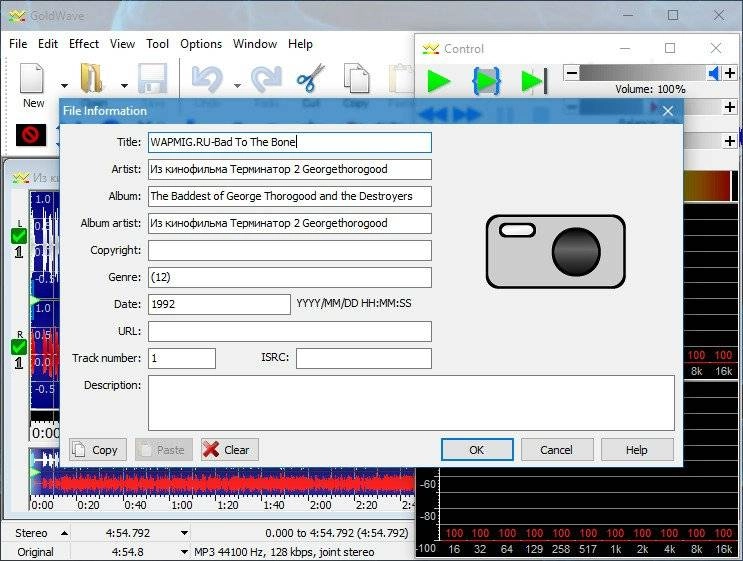Image resolution: width=743 pixels, height=561 pixels.
Task: Click the Cancel button
Action: (x=557, y=450)
